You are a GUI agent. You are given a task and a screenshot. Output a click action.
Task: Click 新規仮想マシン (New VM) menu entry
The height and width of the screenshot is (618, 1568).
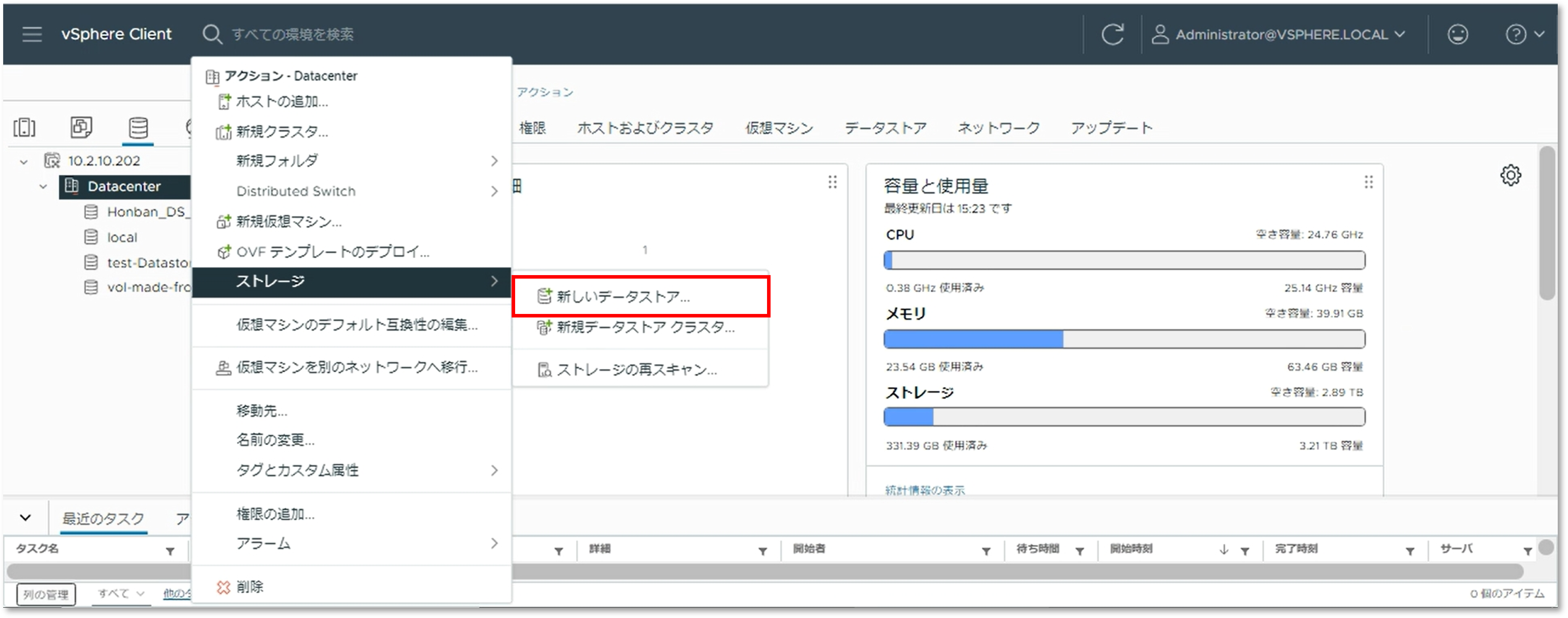pyautogui.click(x=351, y=221)
